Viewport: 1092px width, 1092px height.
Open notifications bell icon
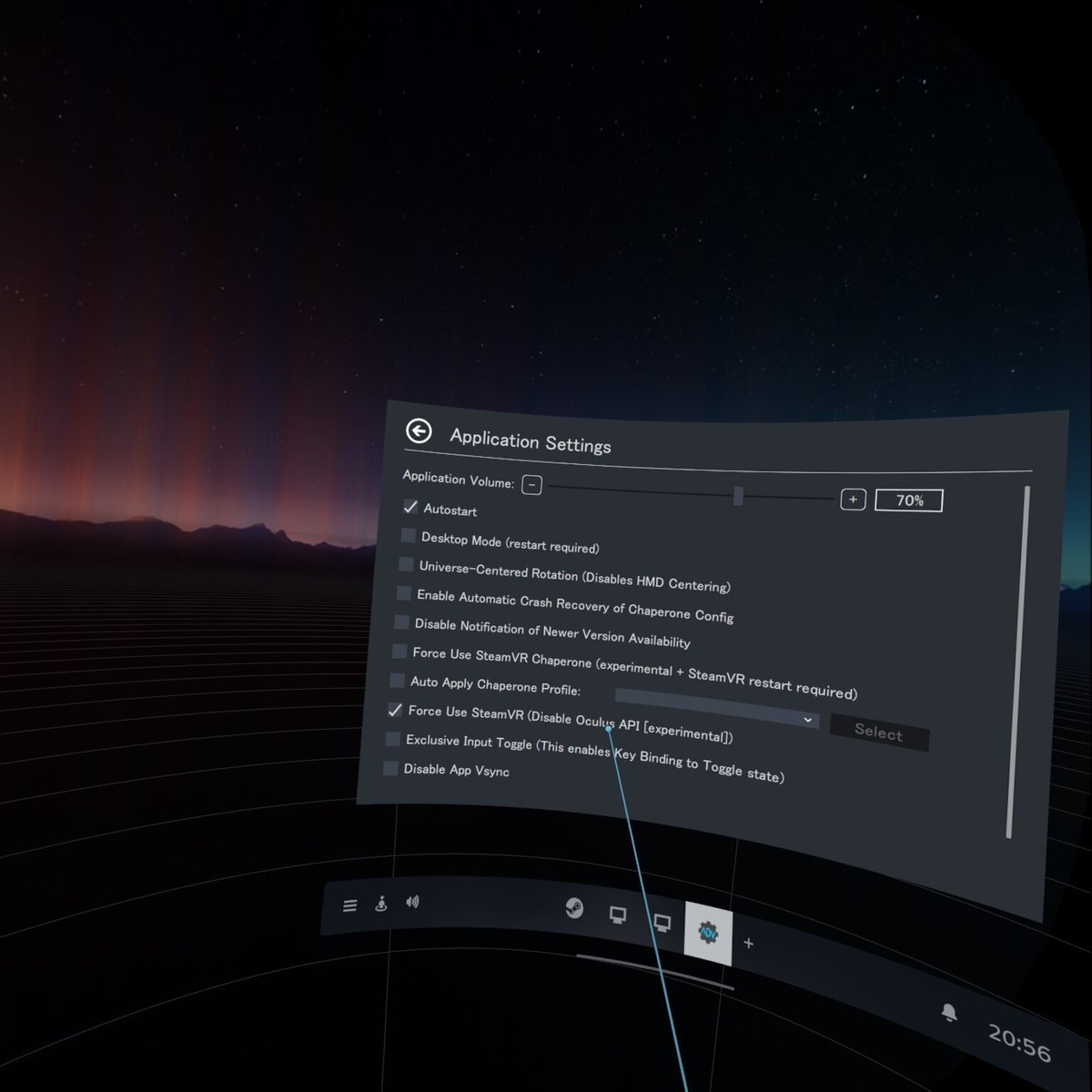point(949,1013)
